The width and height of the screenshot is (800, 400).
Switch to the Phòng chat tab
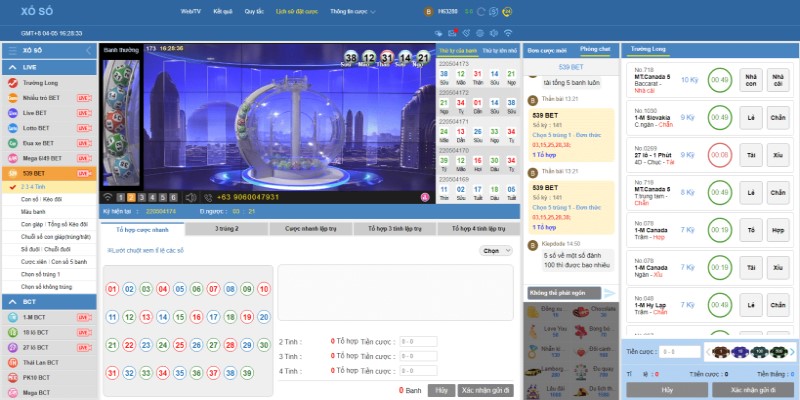click(x=595, y=49)
